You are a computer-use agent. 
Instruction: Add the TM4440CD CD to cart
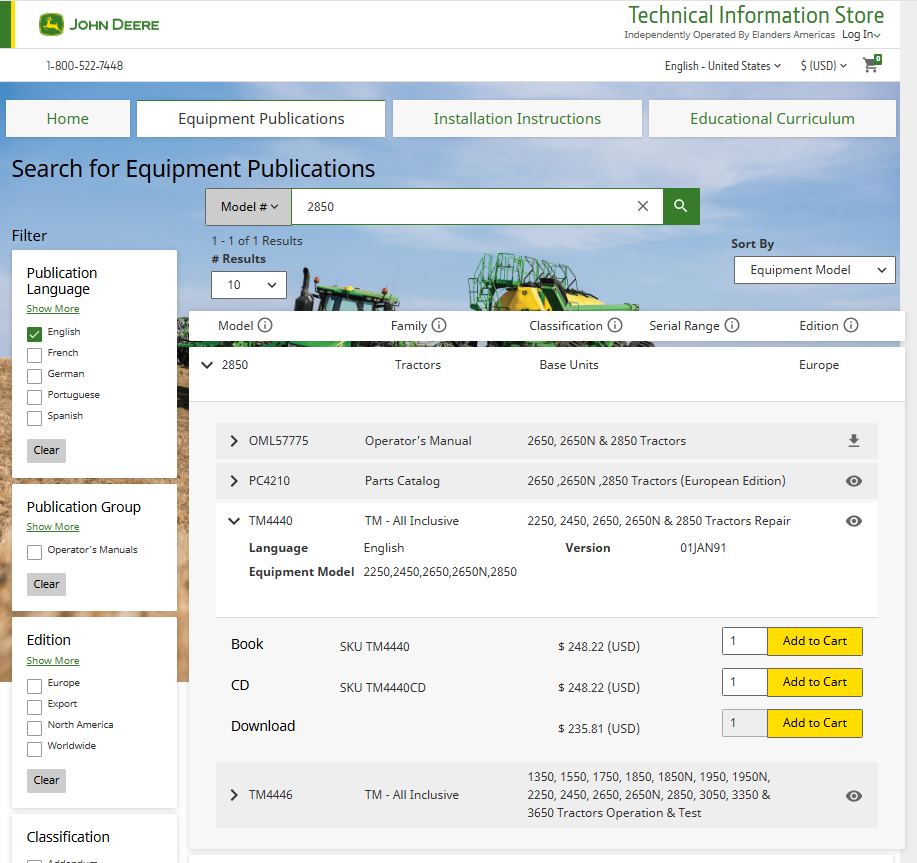click(x=815, y=682)
